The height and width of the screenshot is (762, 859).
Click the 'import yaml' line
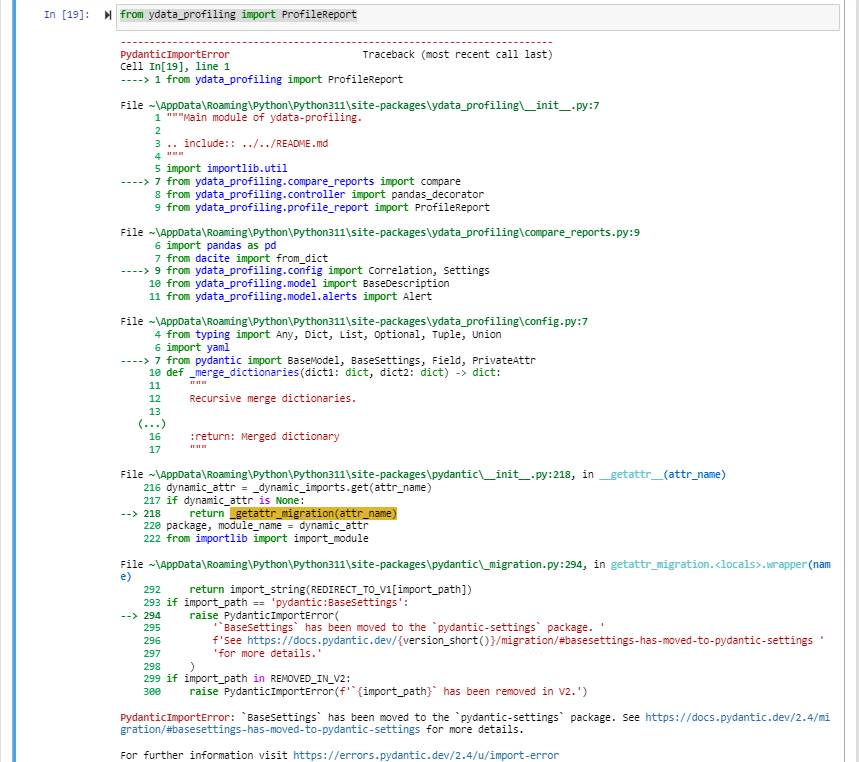(198, 347)
